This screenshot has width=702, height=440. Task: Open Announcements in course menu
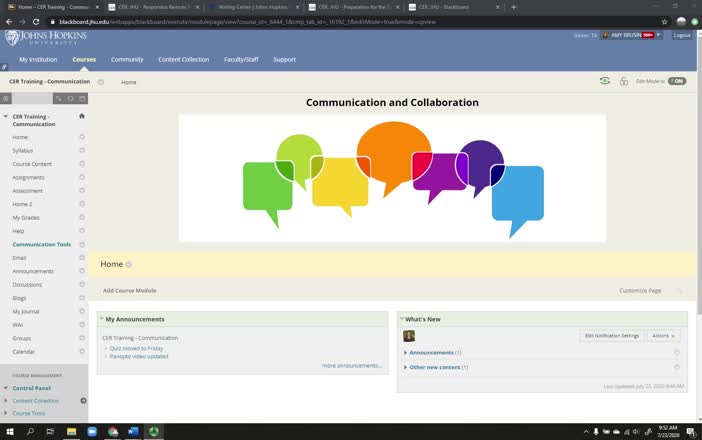coord(33,271)
